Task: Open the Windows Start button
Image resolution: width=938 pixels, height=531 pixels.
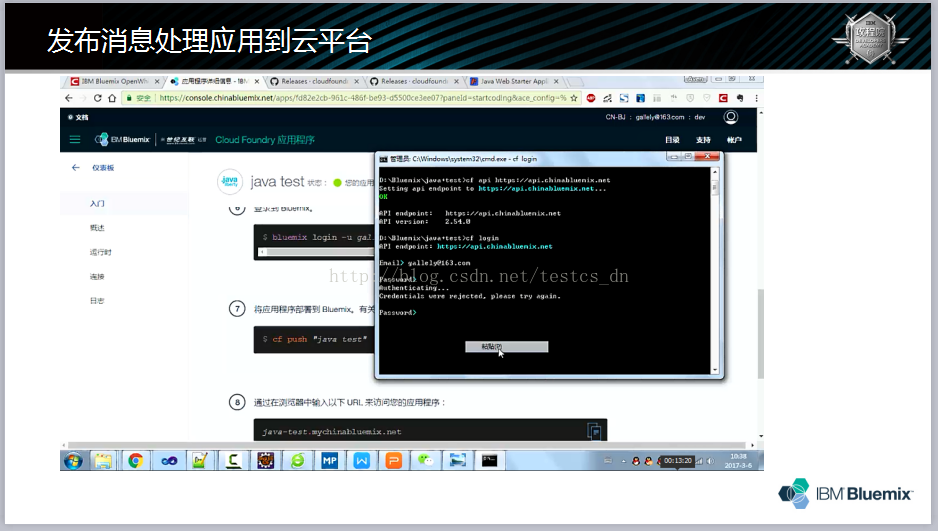Action: click(74, 460)
